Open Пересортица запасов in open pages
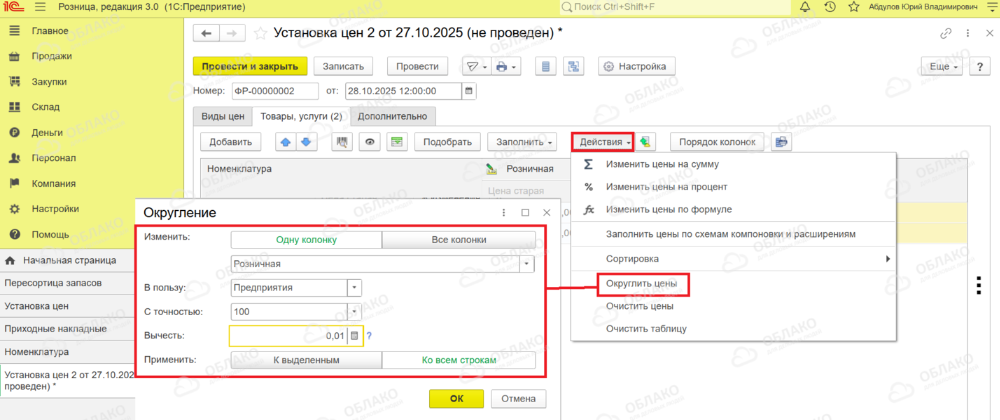 coord(68,283)
